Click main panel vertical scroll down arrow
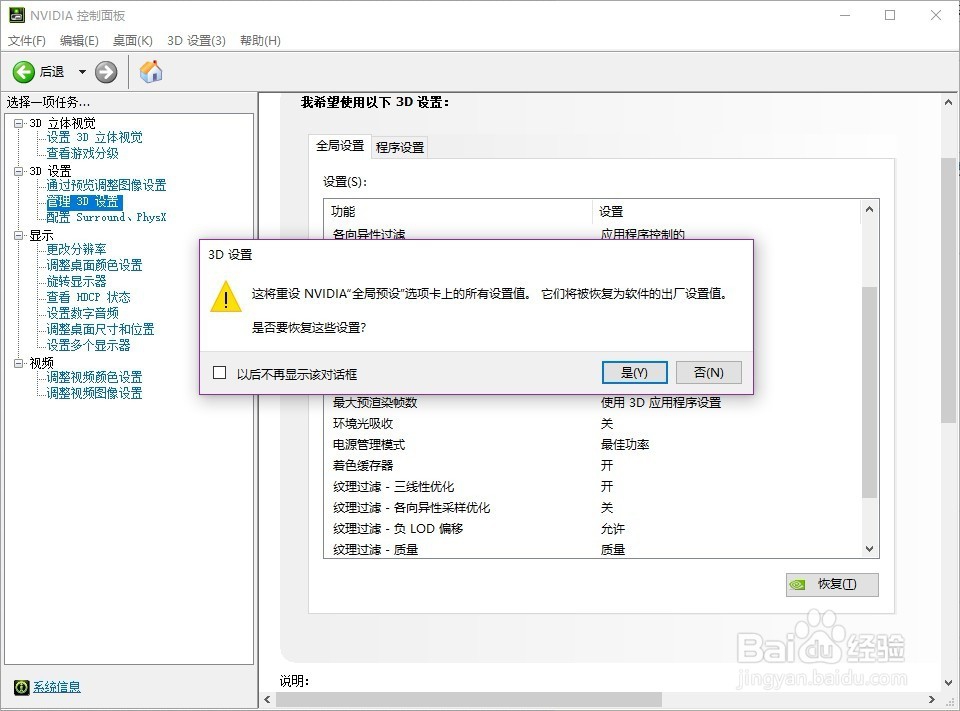Image resolution: width=960 pixels, height=711 pixels. (948, 682)
